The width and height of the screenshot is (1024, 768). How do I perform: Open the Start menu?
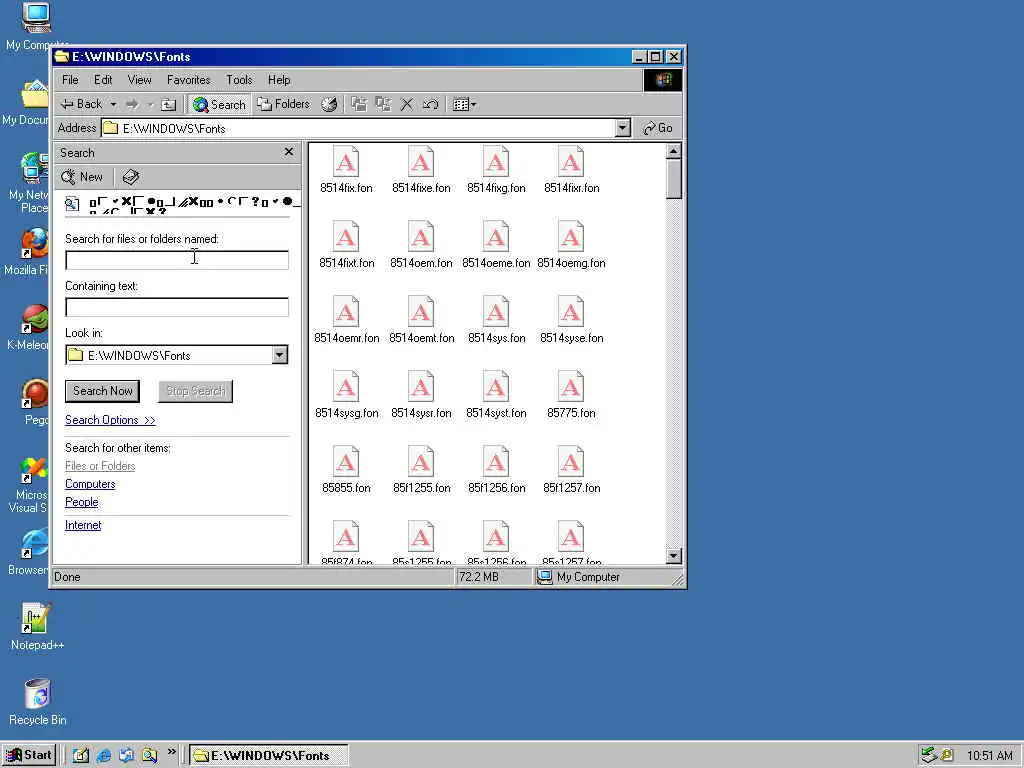pyautogui.click(x=29, y=755)
